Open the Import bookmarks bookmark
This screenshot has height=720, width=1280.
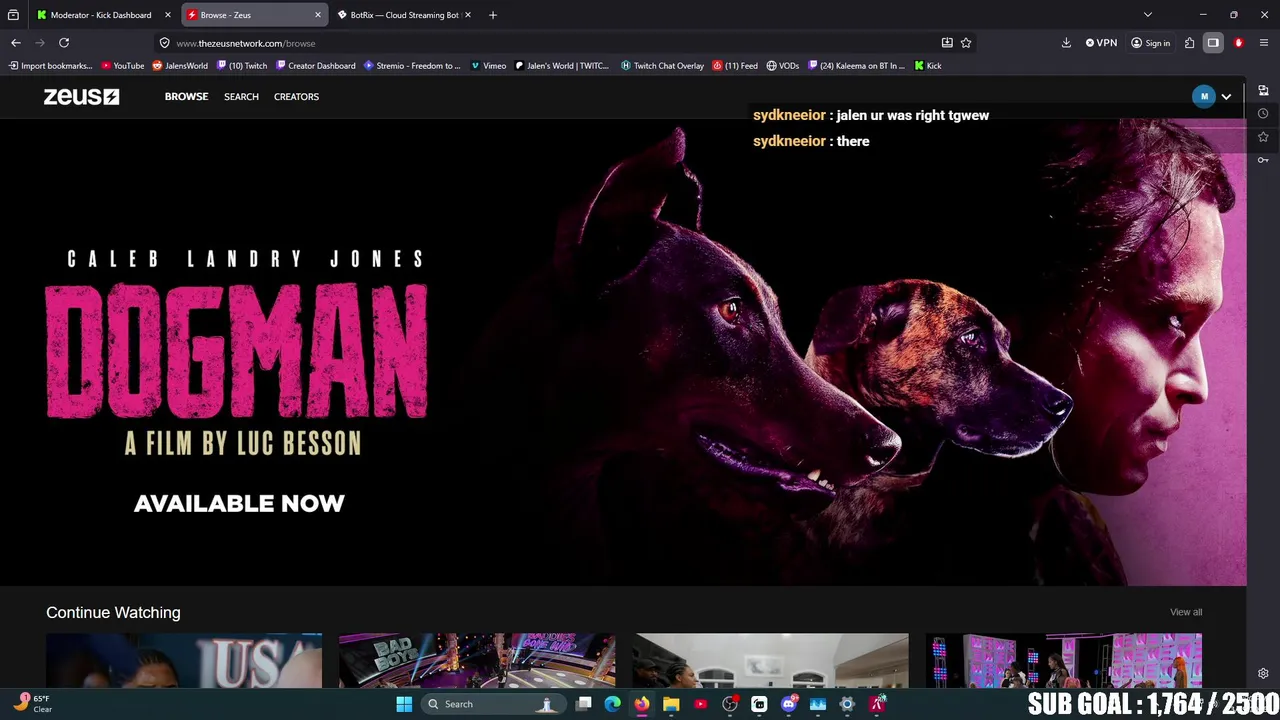pos(50,66)
